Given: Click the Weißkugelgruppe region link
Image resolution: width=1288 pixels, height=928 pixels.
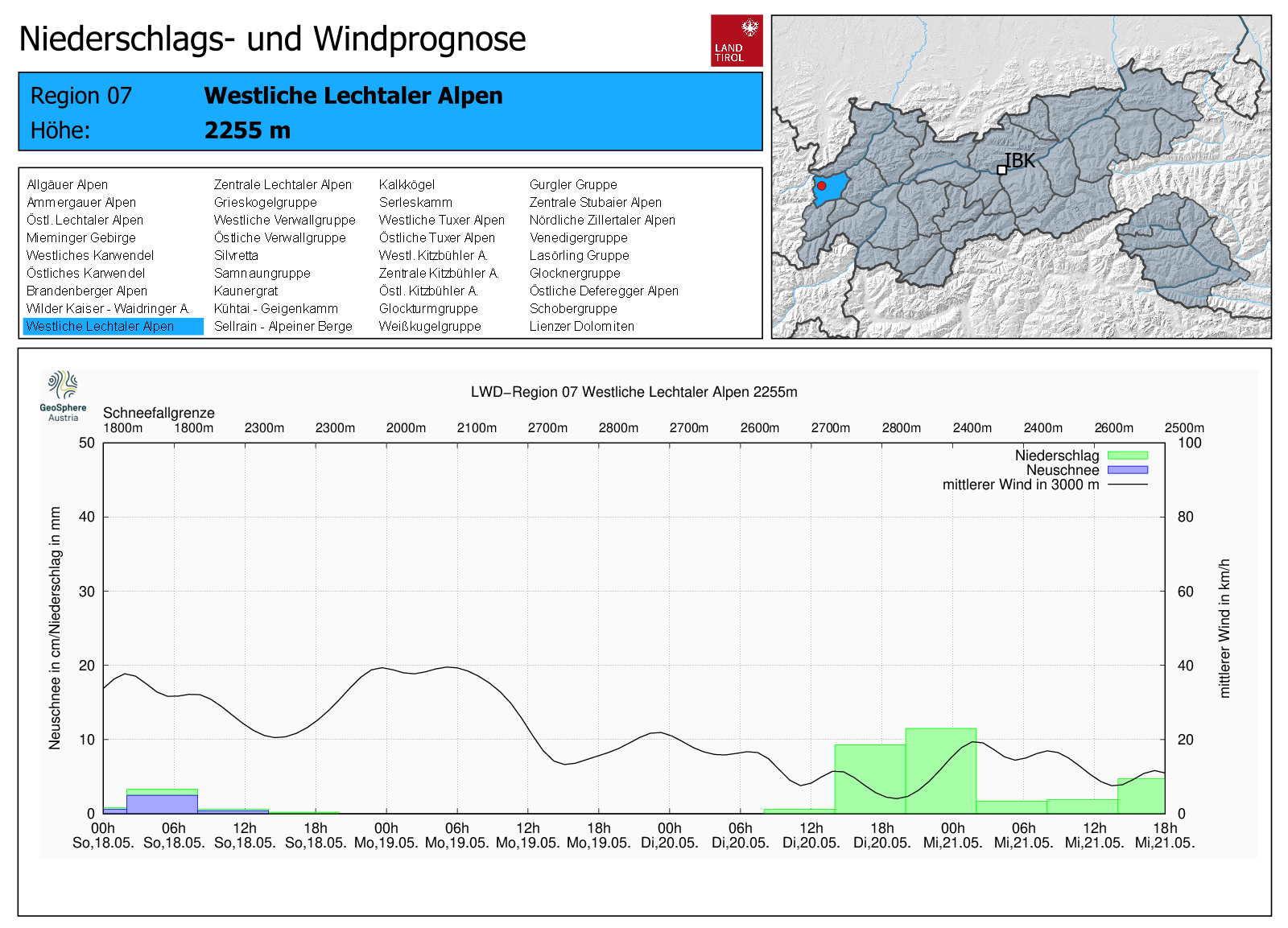Looking at the screenshot, I should [430, 327].
